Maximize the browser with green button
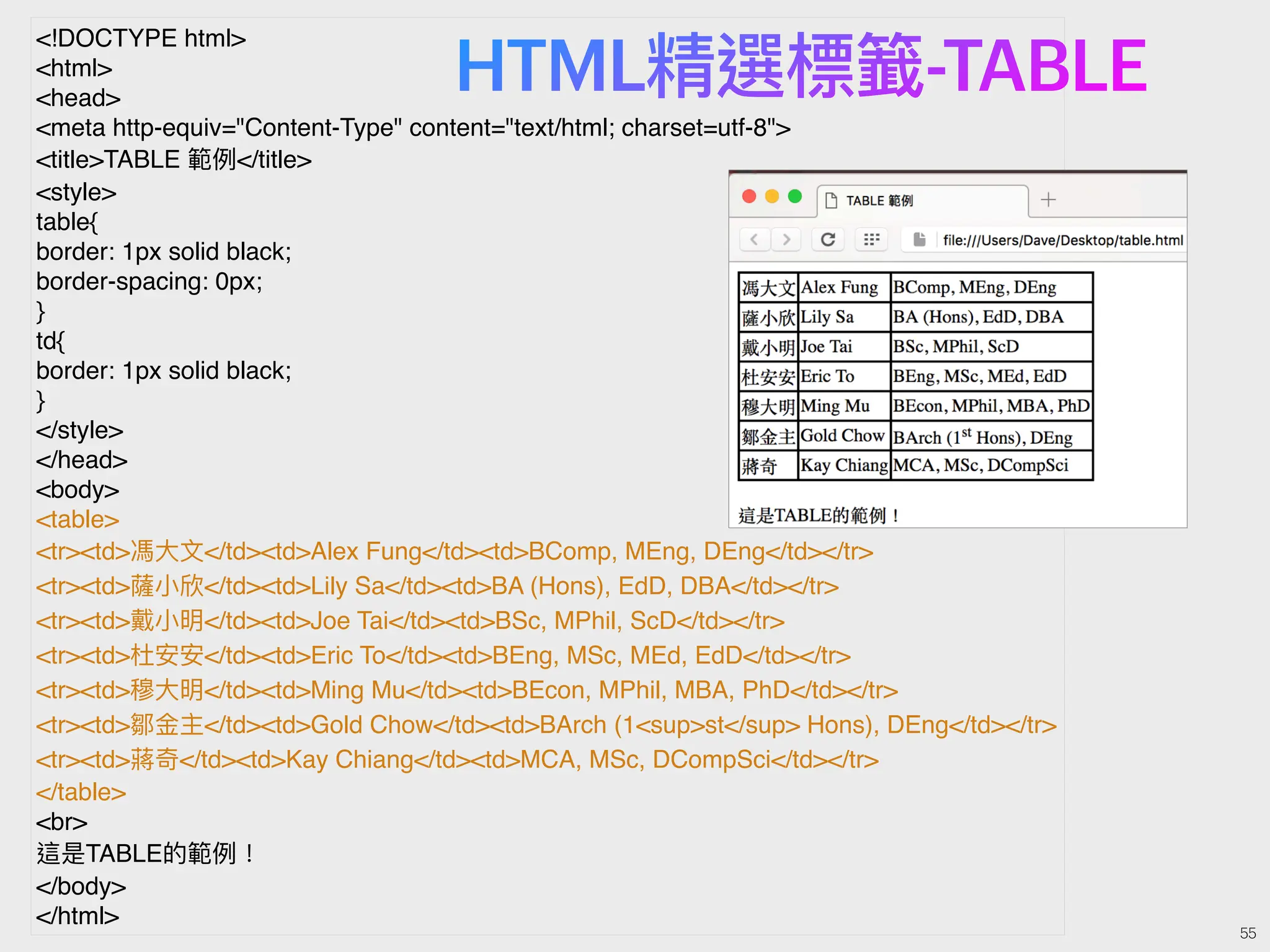The image size is (1270, 952). point(795,196)
